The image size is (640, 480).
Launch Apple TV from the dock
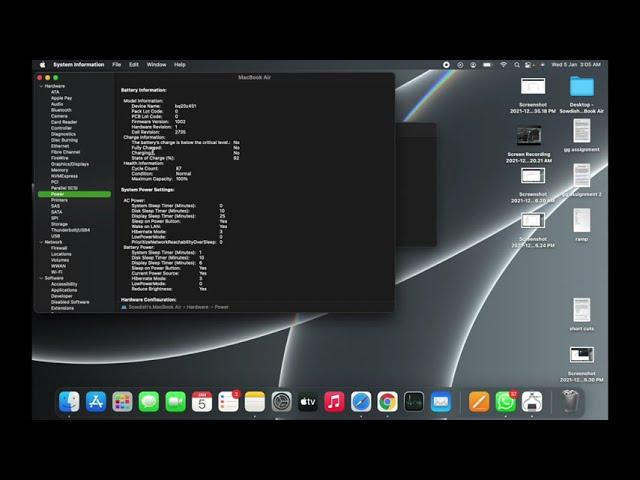click(308, 402)
